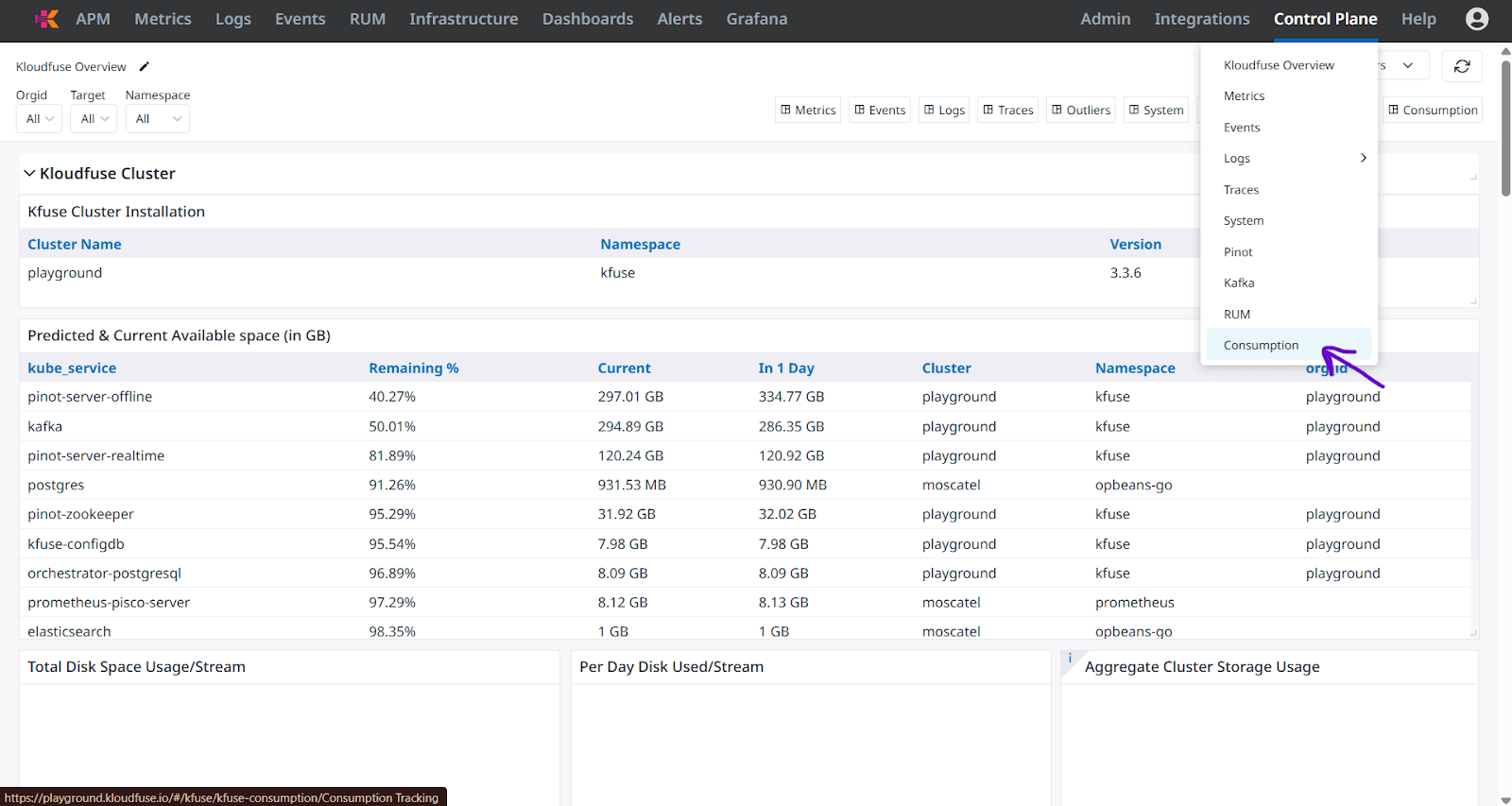The width and height of the screenshot is (1512, 806).
Task: Select Pinot in the Control Plane menu
Action: point(1289,252)
